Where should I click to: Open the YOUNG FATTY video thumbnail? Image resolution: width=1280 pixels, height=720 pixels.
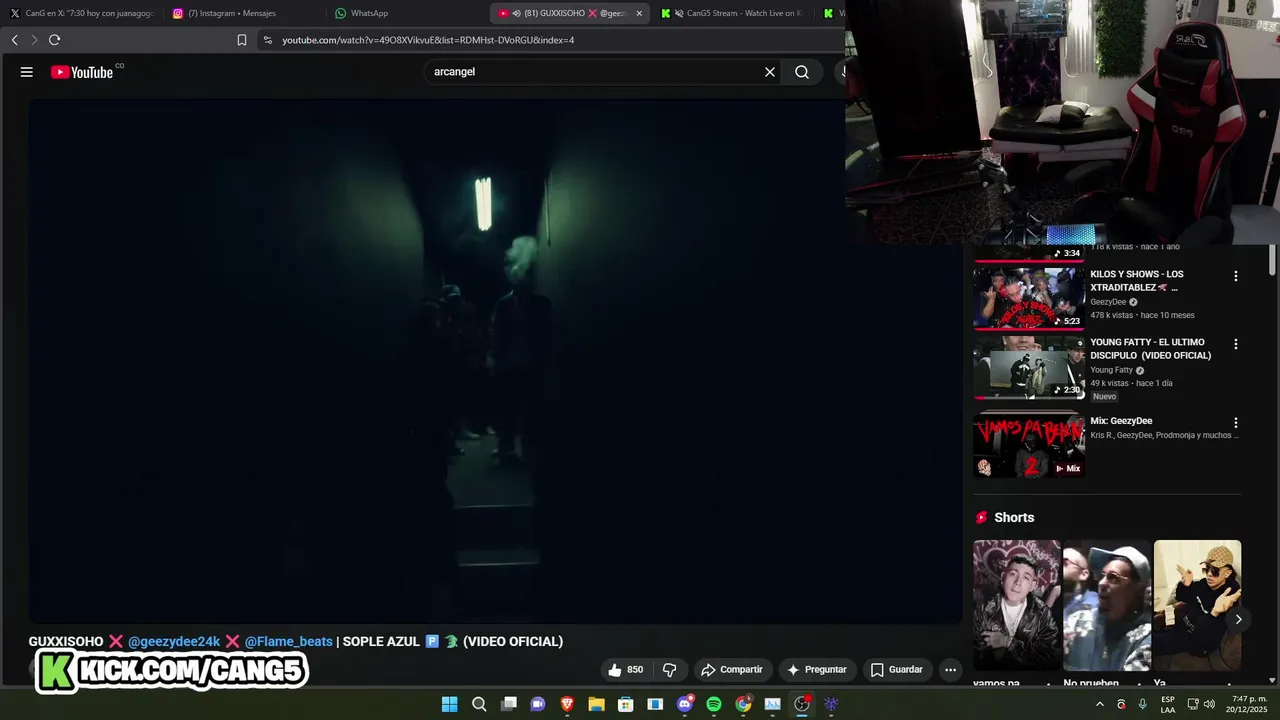pyautogui.click(x=1029, y=367)
